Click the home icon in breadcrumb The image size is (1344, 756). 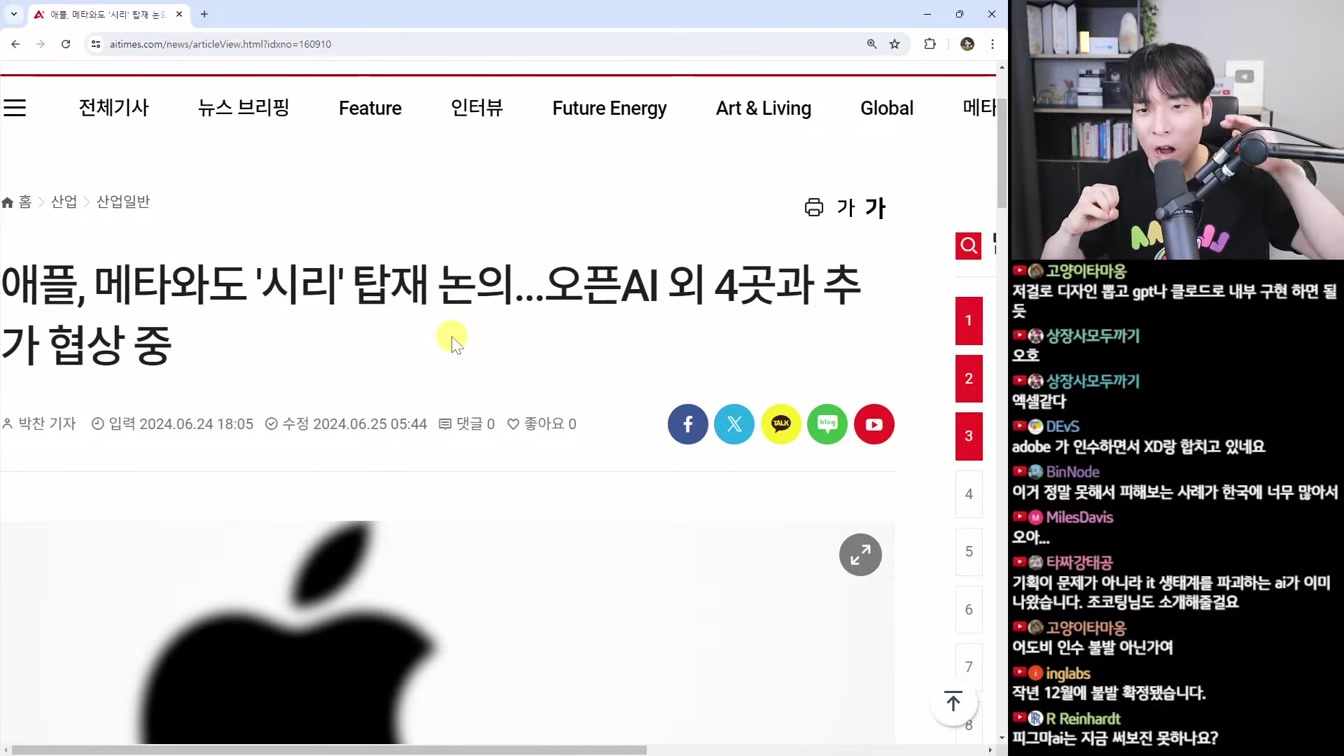(8, 202)
